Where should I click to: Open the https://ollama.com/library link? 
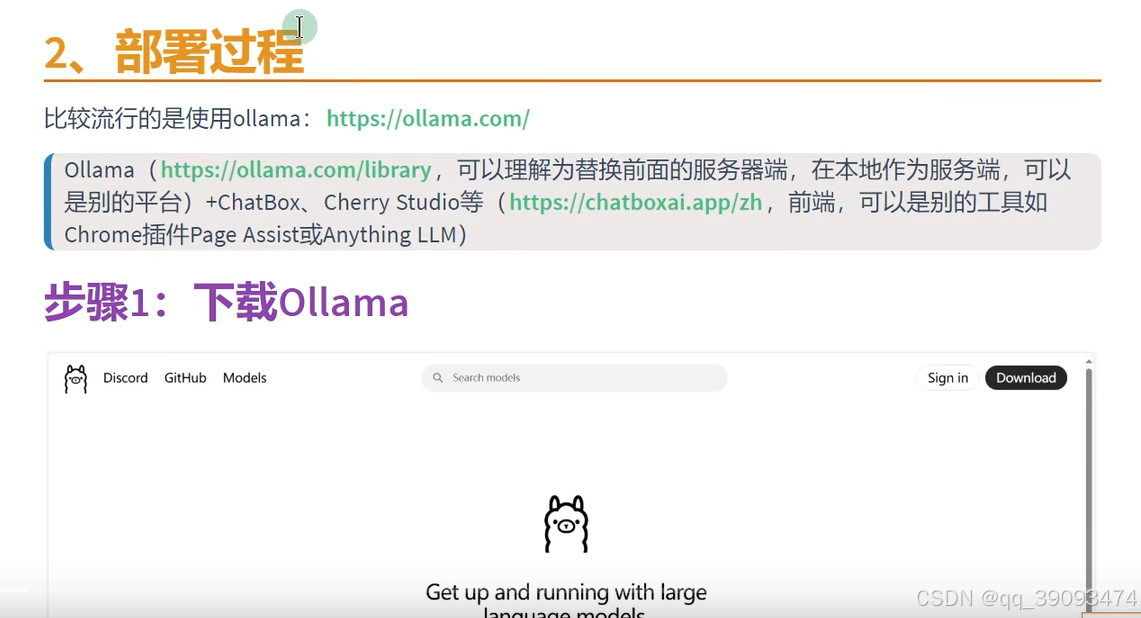(296, 170)
